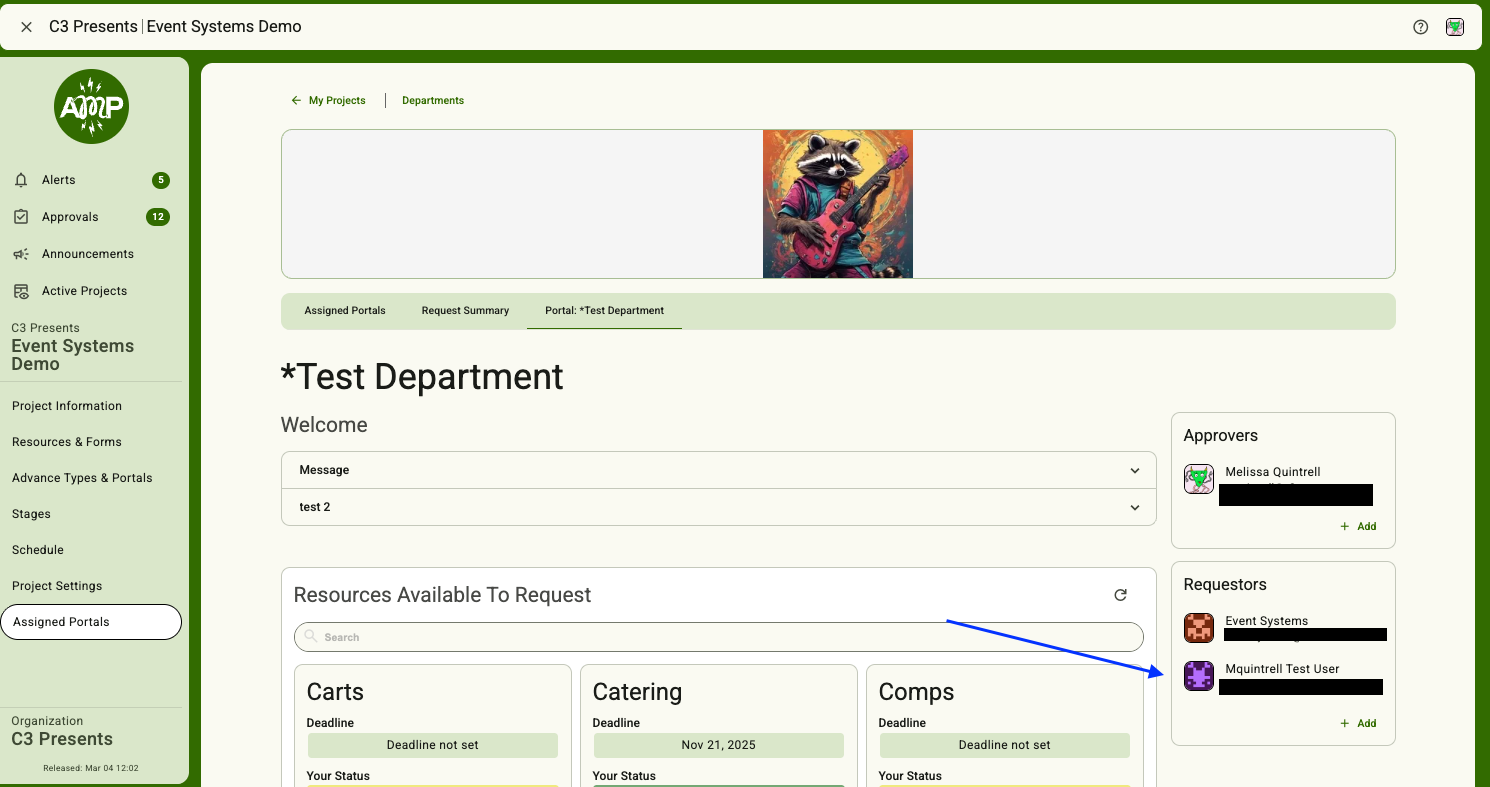Image resolution: width=1490 pixels, height=787 pixels.
Task: Click the Event Systems requestor avatar
Action: (x=1199, y=628)
